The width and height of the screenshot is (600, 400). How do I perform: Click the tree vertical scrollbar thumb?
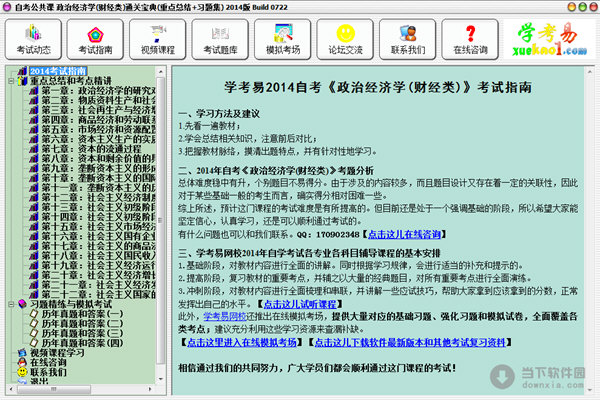pos(161,220)
